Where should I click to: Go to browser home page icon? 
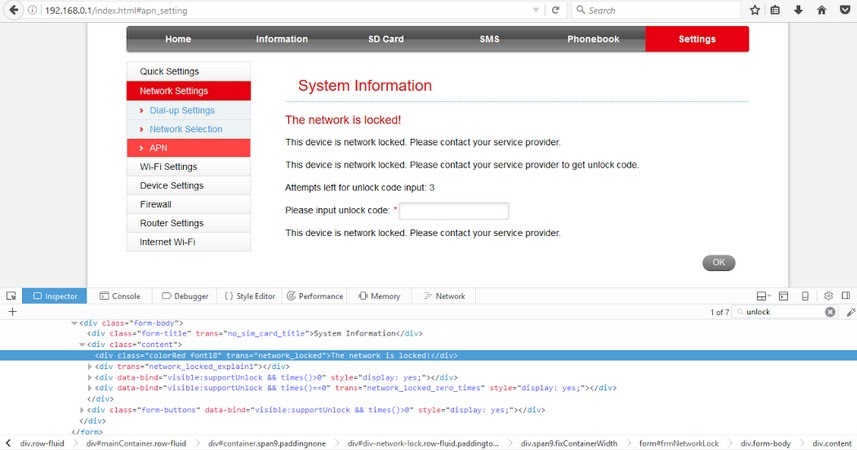821,10
